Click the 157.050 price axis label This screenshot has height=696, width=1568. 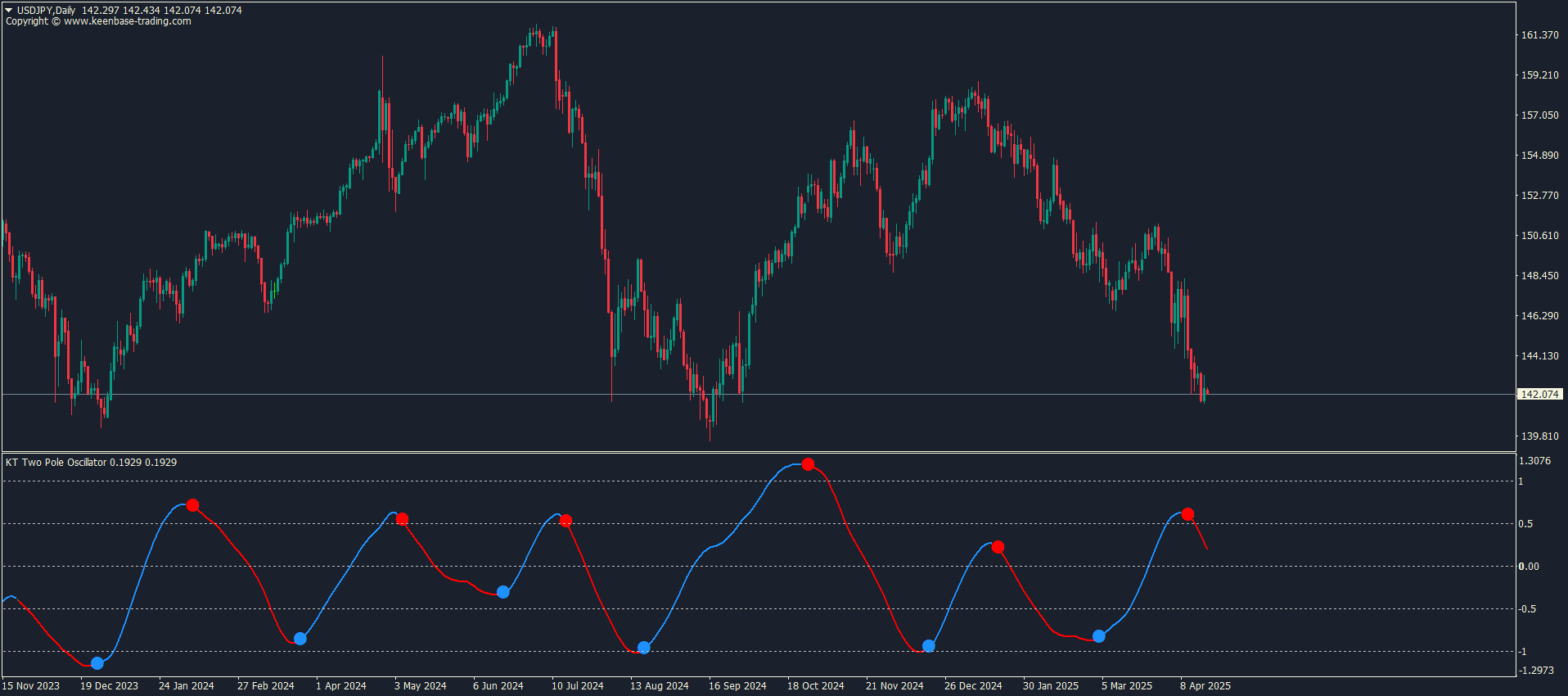[1539, 115]
